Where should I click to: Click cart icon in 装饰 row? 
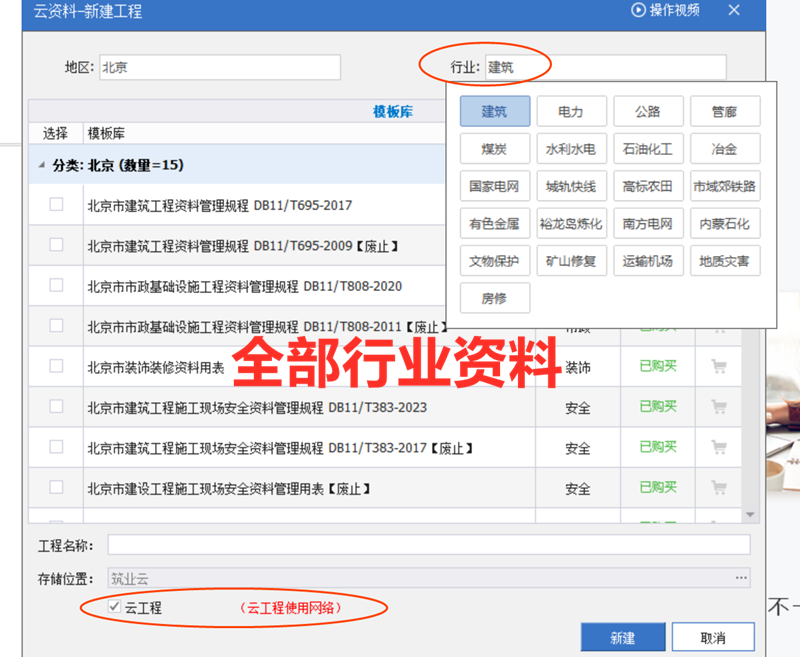(718, 367)
